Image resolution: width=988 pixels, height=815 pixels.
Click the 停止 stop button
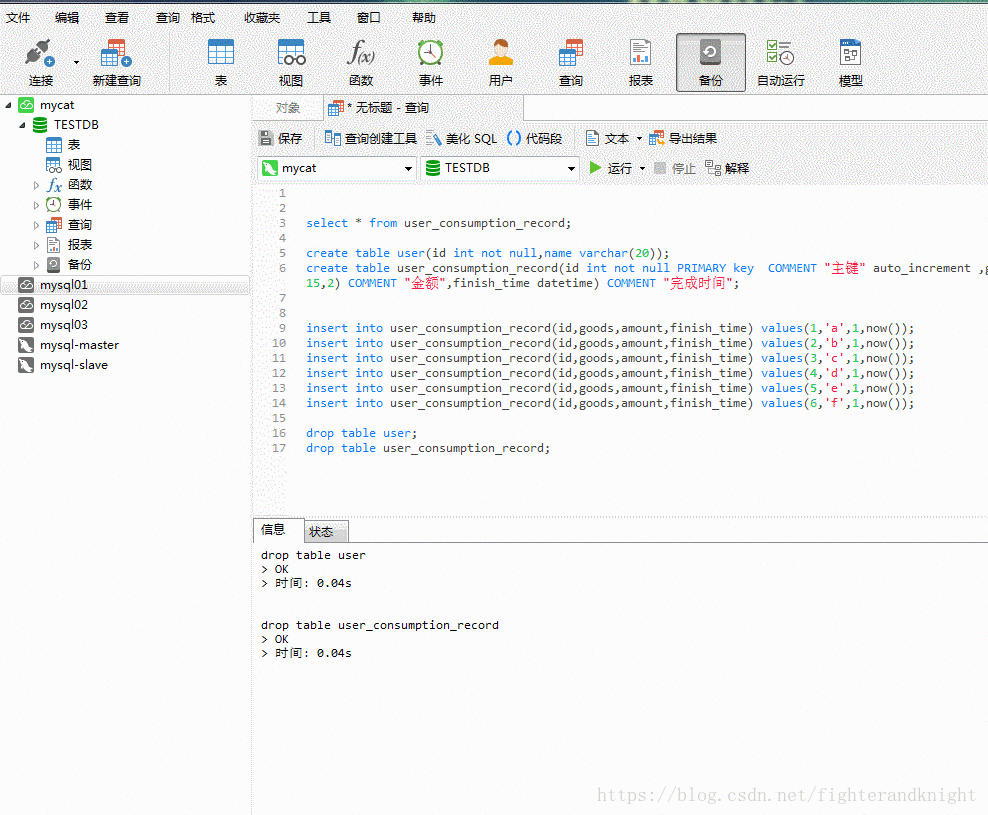click(675, 168)
